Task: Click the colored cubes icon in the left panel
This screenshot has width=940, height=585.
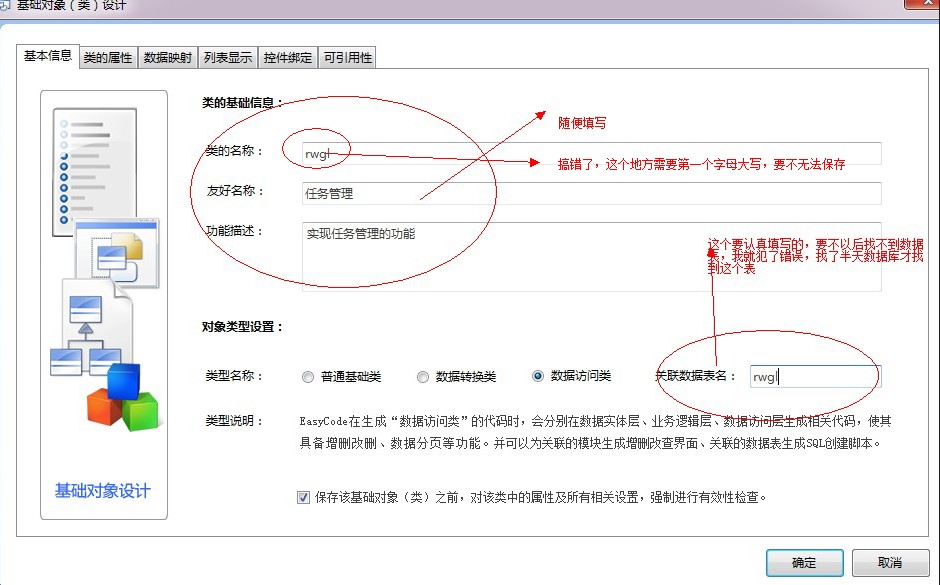Action: (122, 397)
